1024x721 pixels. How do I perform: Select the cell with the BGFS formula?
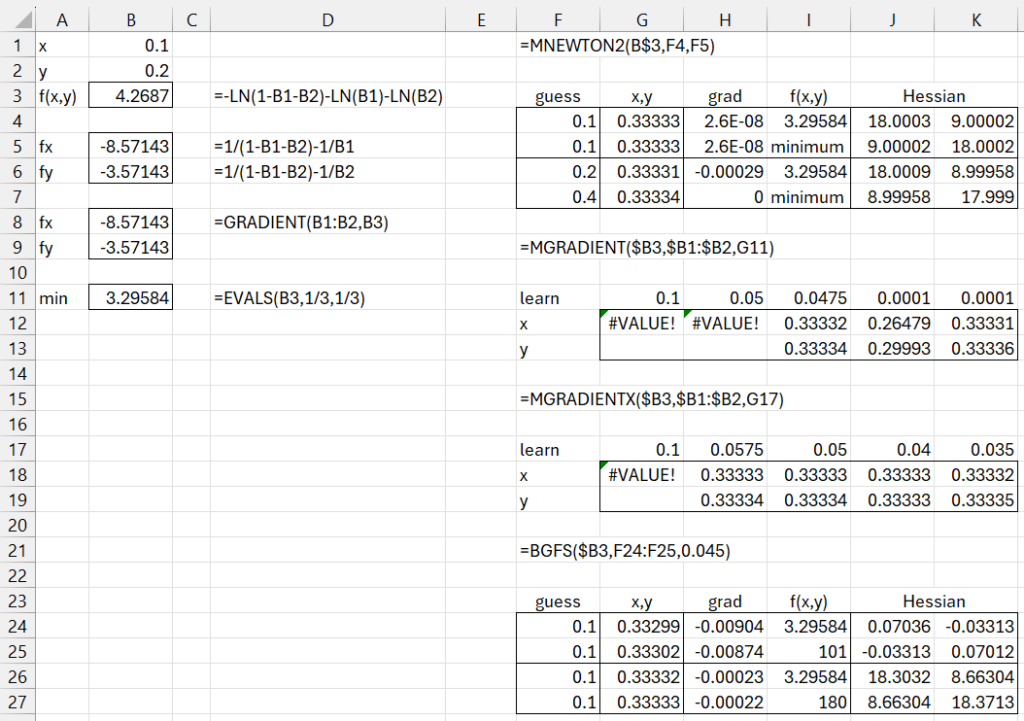[x=558, y=550]
